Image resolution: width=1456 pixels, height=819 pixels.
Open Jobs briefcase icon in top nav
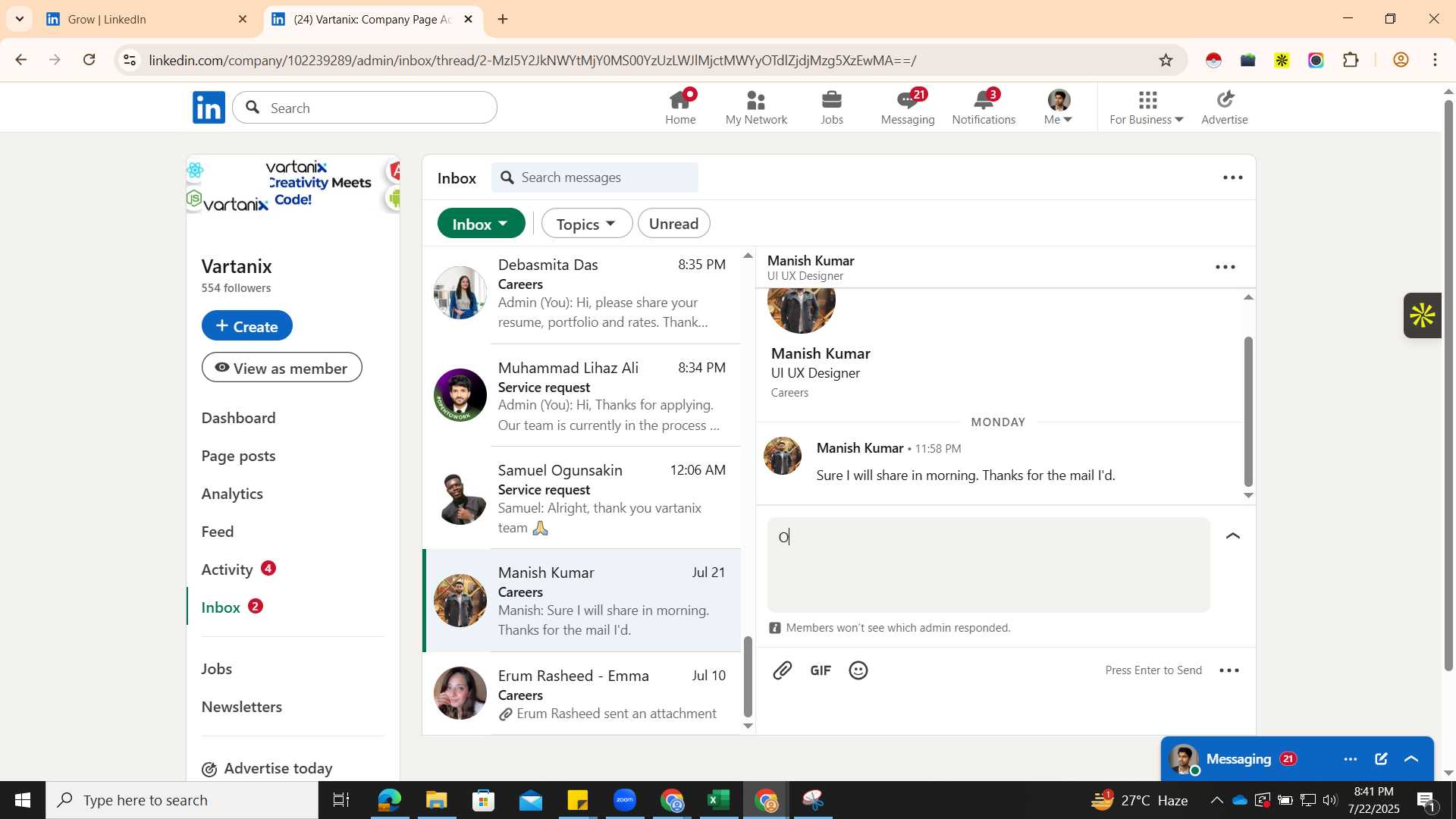point(832,107)
